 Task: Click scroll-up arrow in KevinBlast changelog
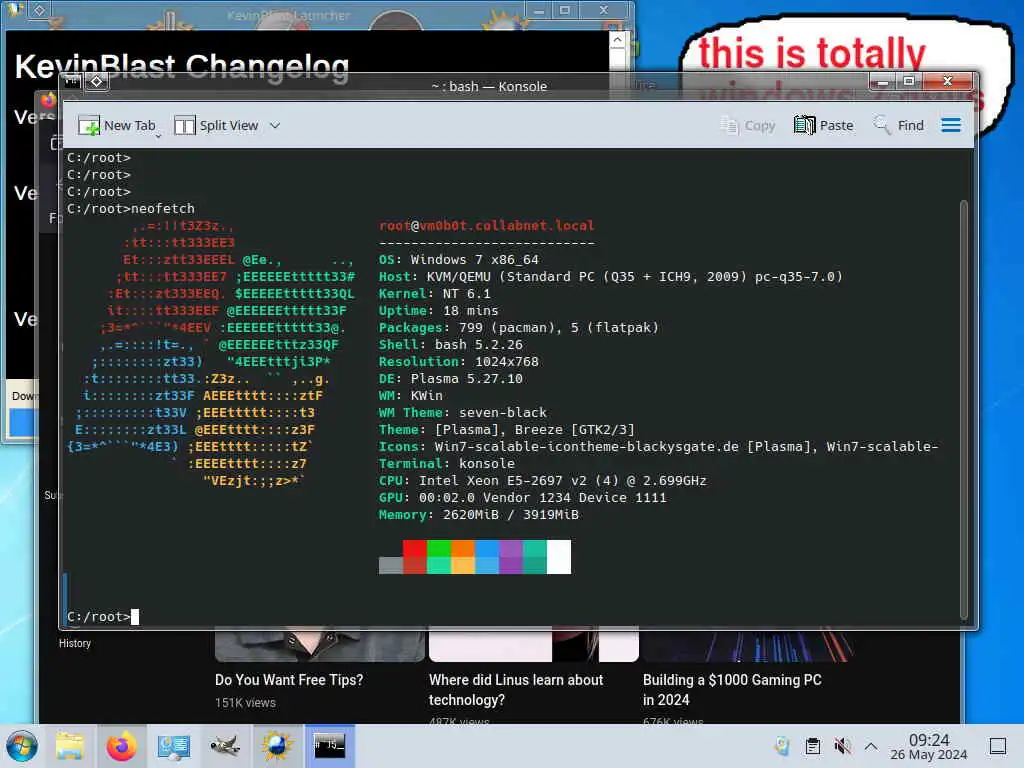point(617,40)
